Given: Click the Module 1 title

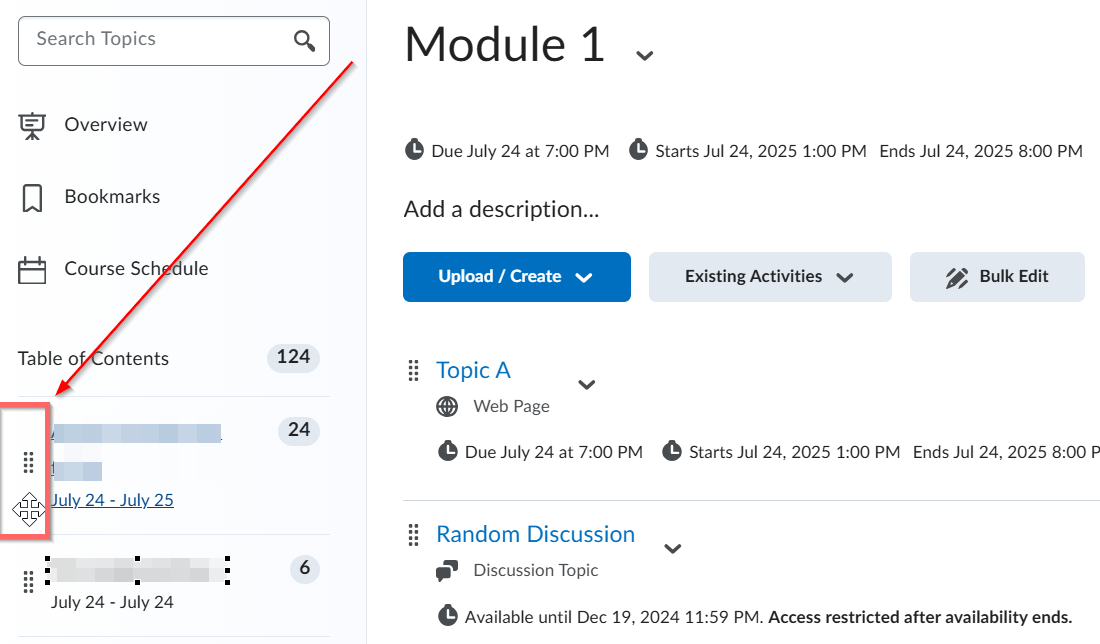Looking at the screenshot, I should tap(505, 44).
